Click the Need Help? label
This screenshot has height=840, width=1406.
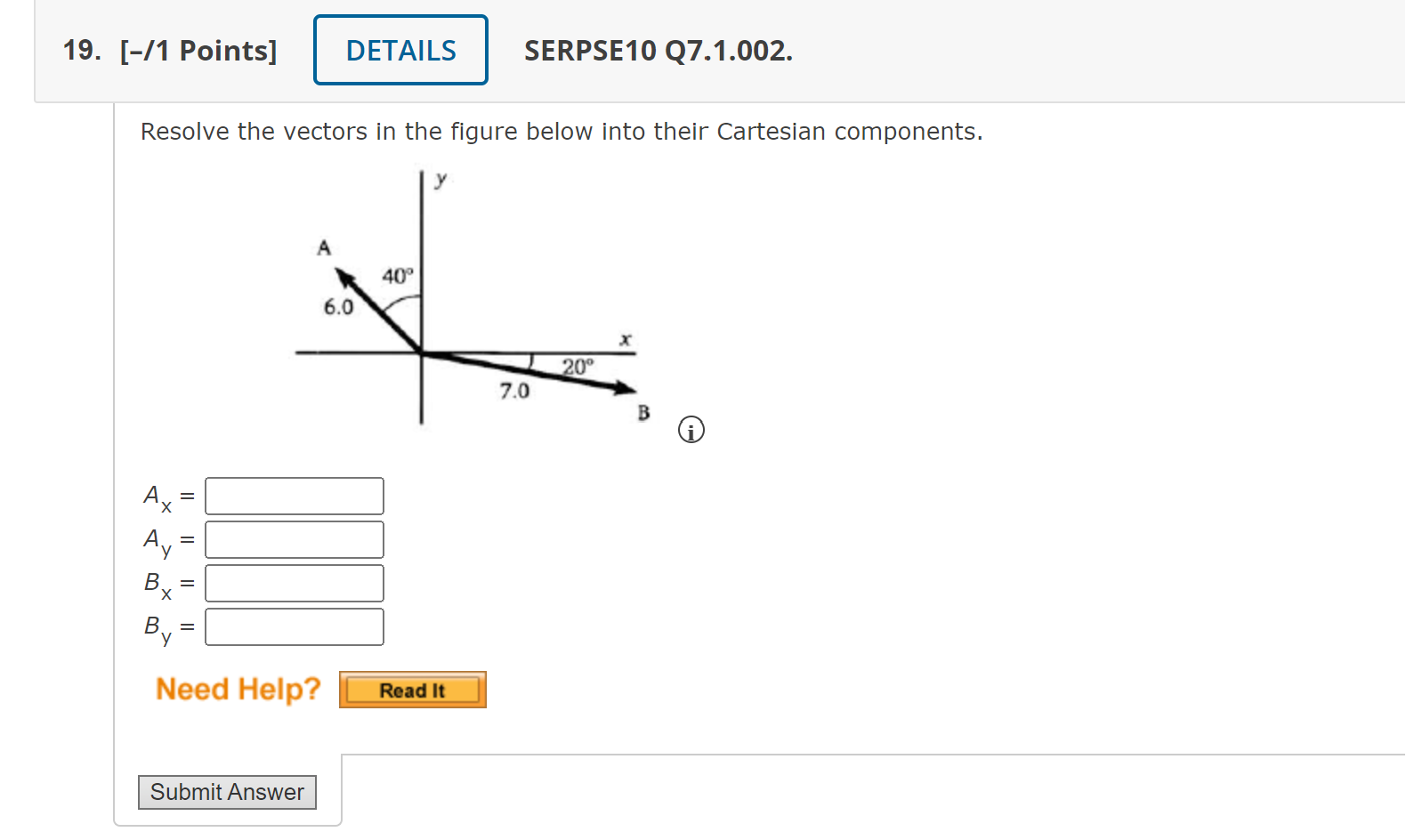coord(237,688)
